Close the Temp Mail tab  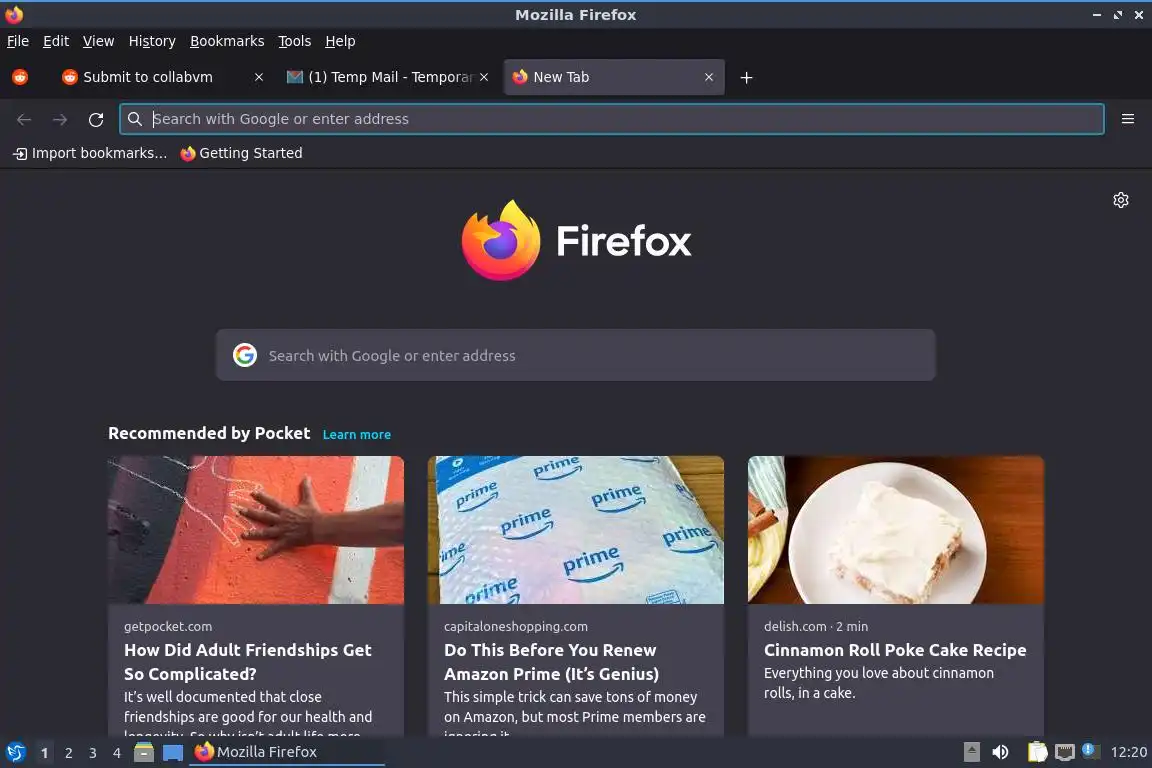484,77
